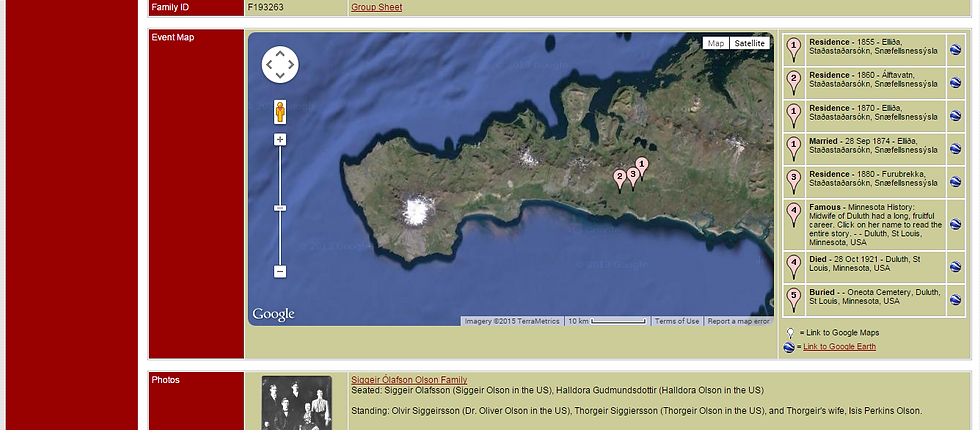
Task: Select the Street View pegman icon
Action: click(280, 112)
